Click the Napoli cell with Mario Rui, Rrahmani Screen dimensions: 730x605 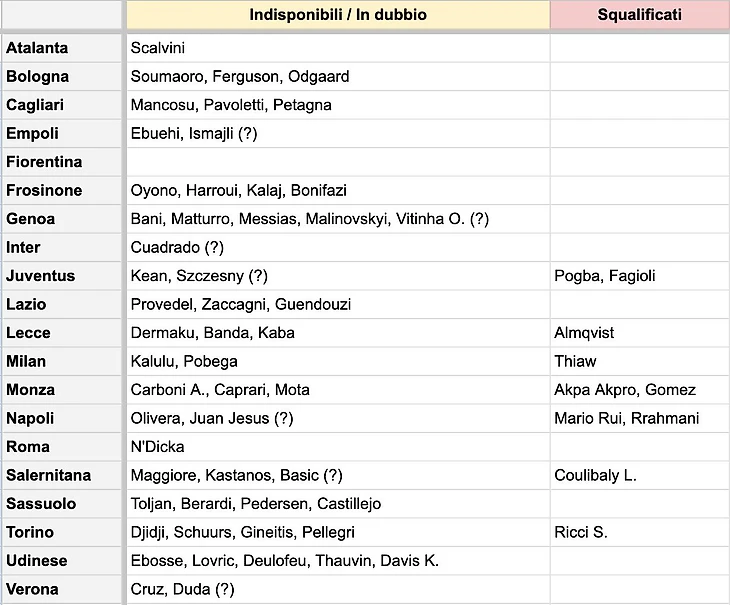pos(640,418)
